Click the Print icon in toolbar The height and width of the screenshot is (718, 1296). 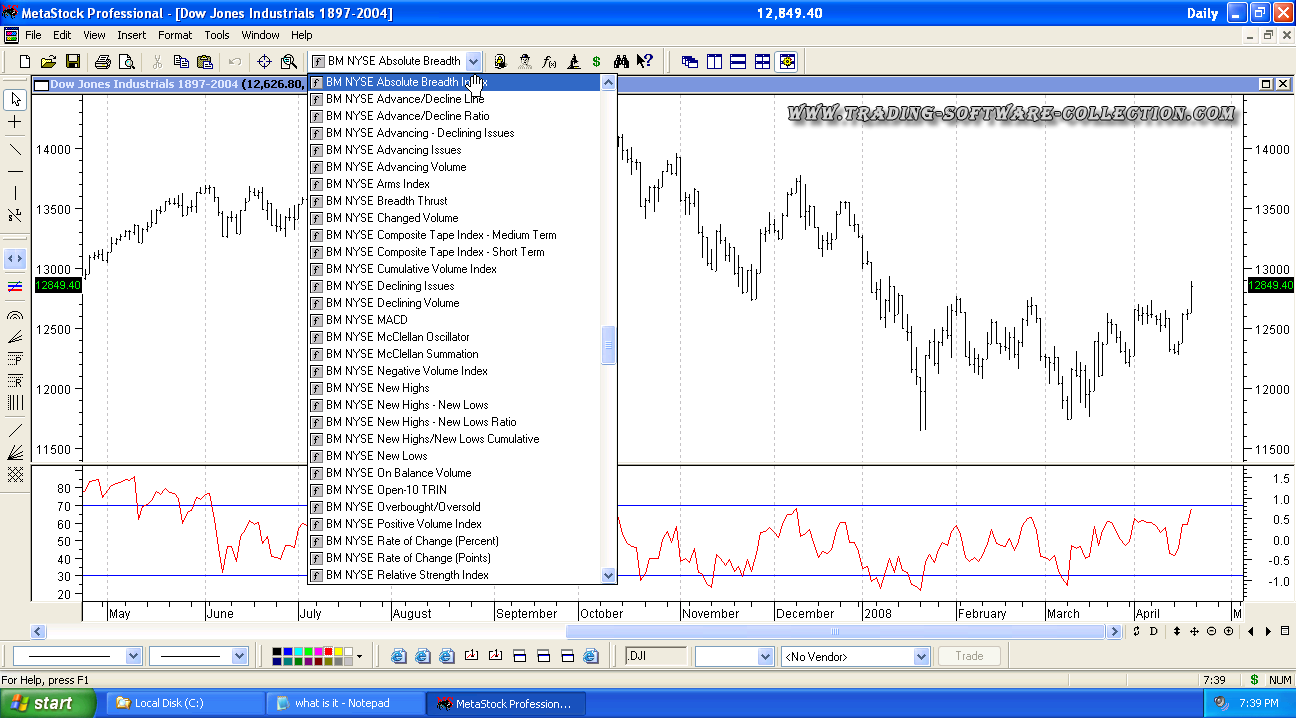(103, 62)
